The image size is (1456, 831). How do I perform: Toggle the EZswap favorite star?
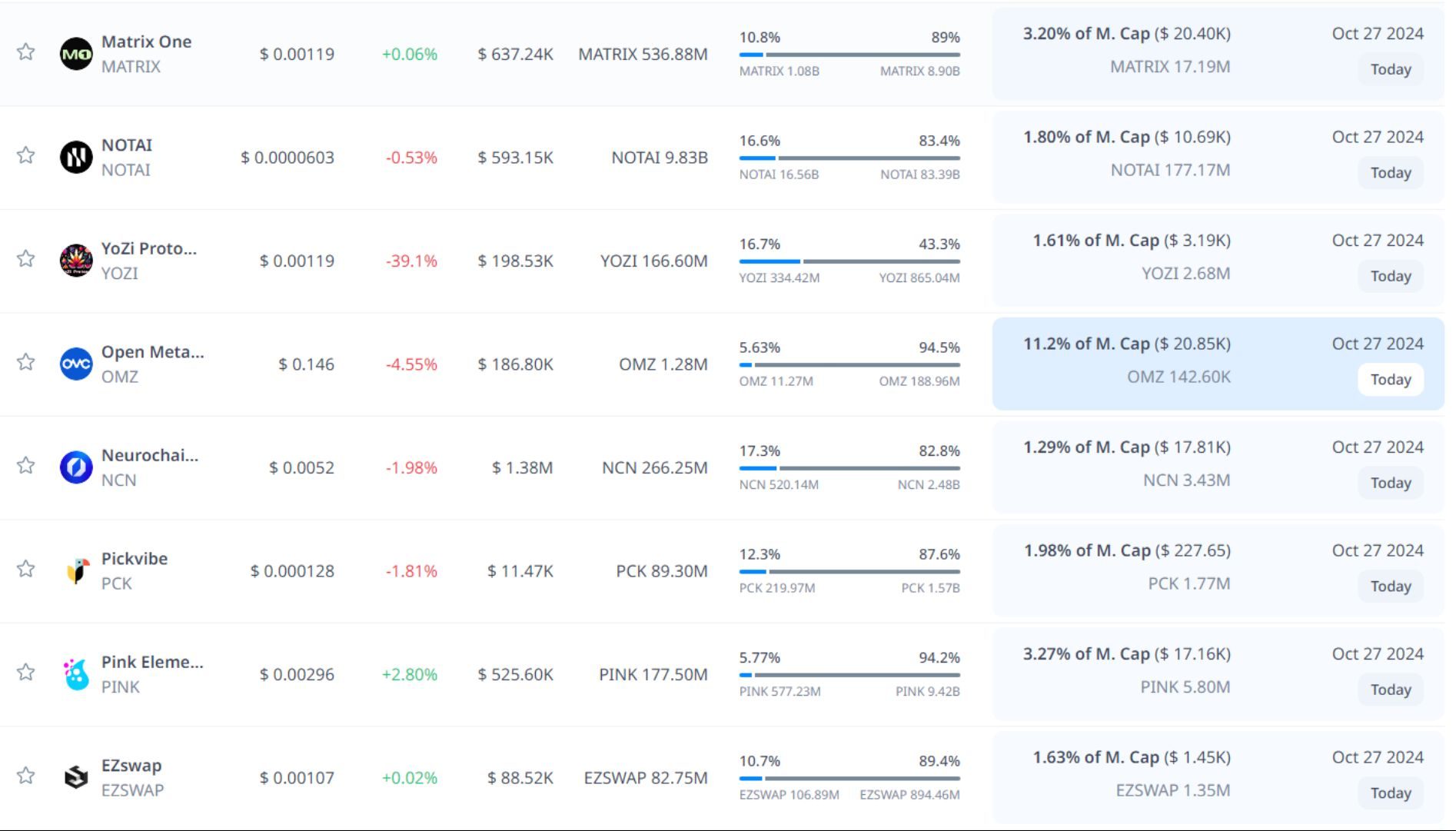coord(26,776)
